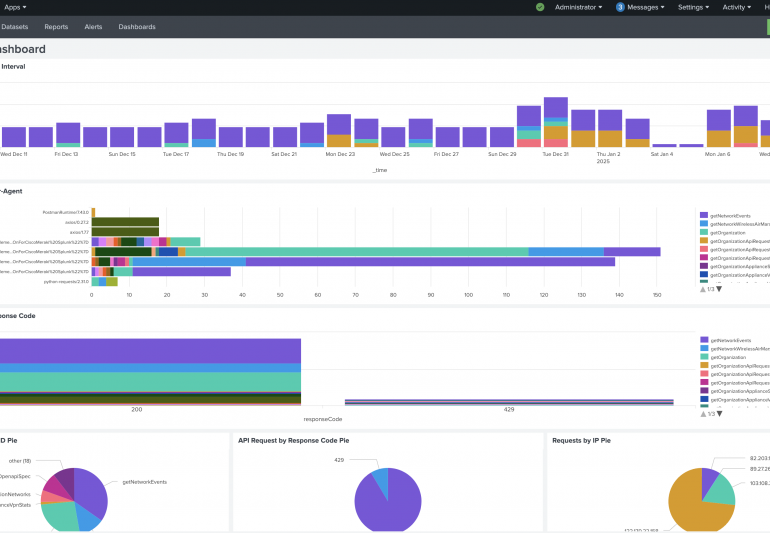Switch to the Reports tab
The width and height of the screenshot is (770, 533).
tap(56, 27)
